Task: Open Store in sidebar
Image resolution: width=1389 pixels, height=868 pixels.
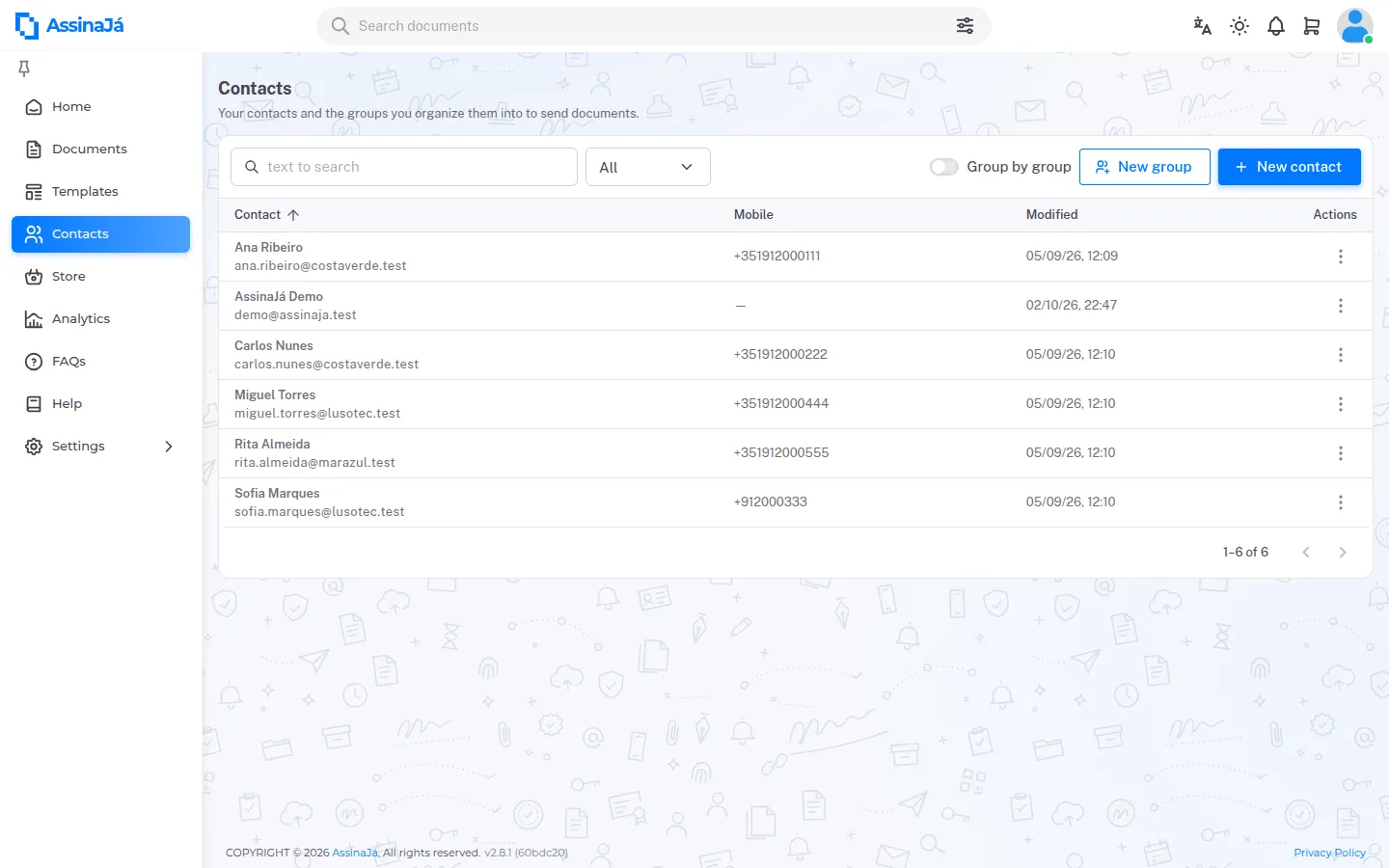Action: (100, 277)
